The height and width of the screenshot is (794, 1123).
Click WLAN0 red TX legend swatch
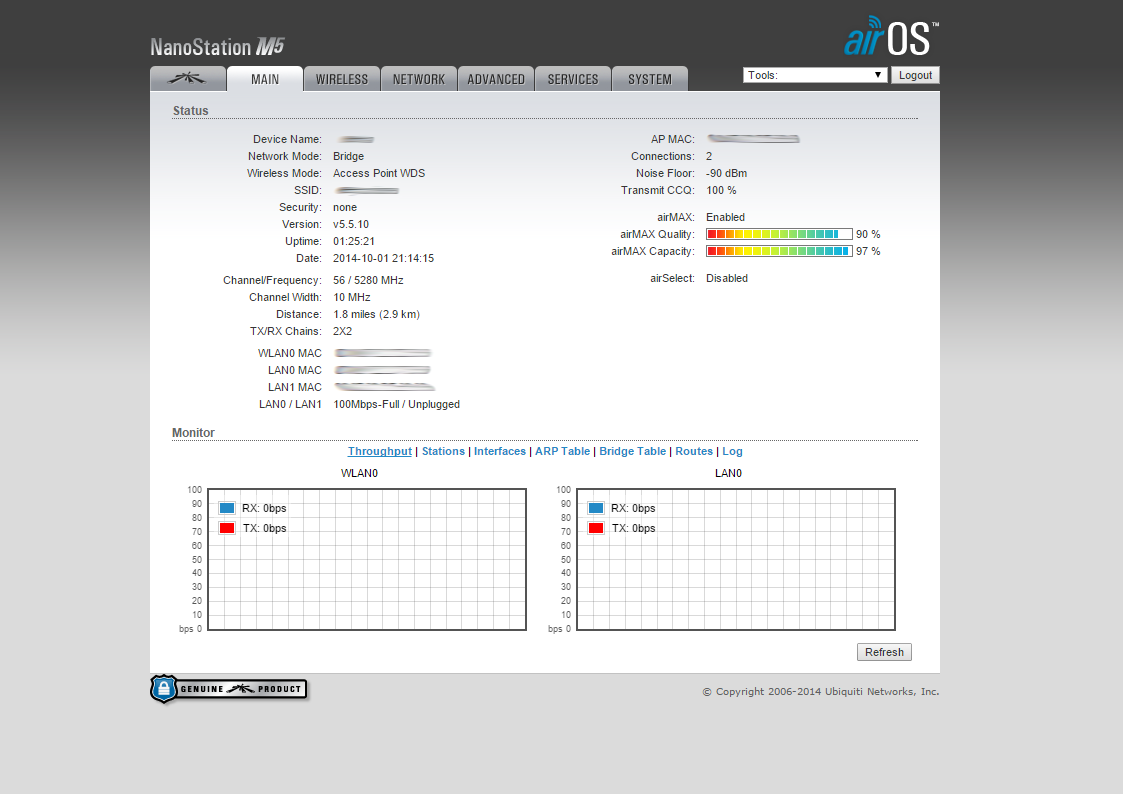(x=227, y=528)
